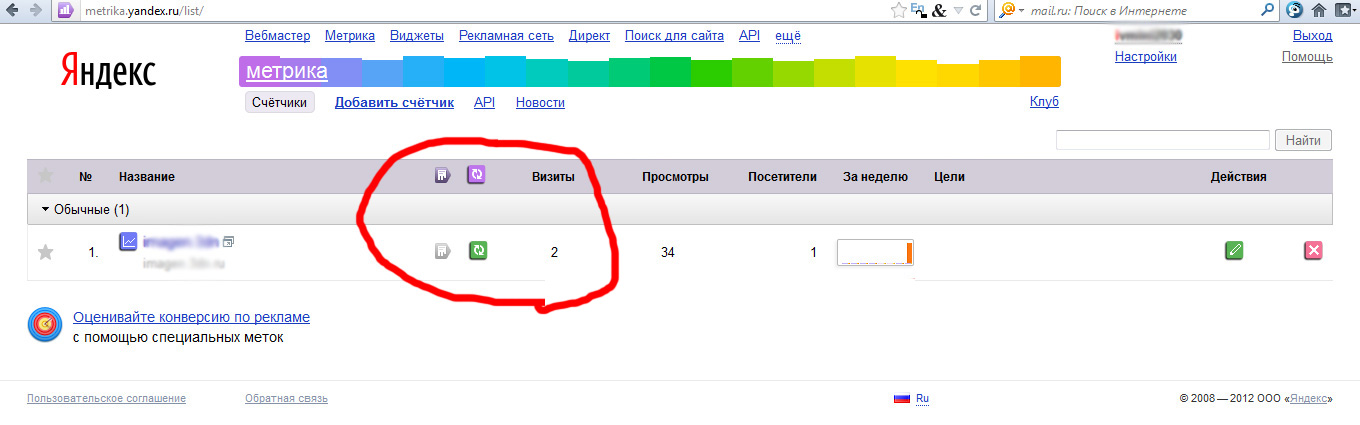The height and width of the screenshot is (425, 1360).
Task: Open the API tab below the banner
Action: [x=484, y=102]
